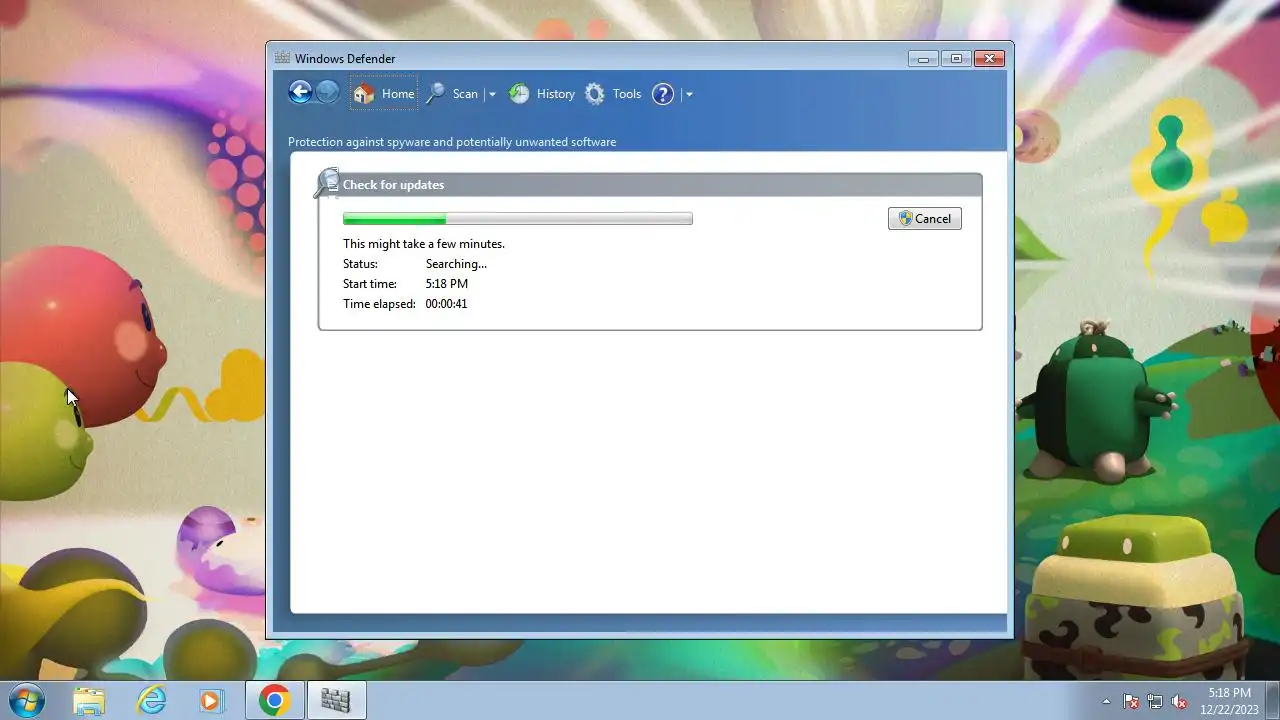
Task: Cancel the update check
Action: coord(925,219)
